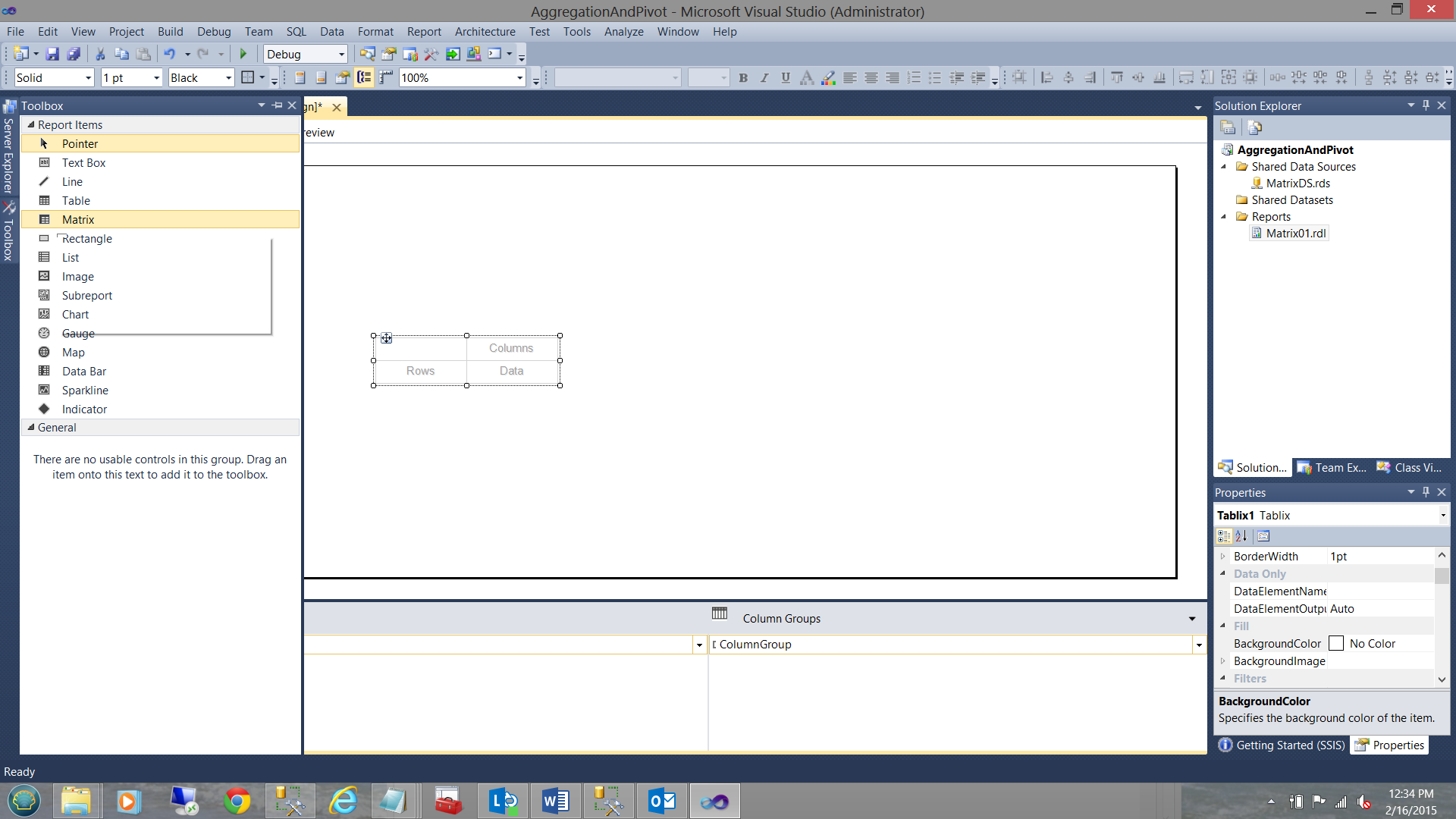Click the Start debugging play icon
Viewport: 1456px width, 819px height.
[243, 54]
